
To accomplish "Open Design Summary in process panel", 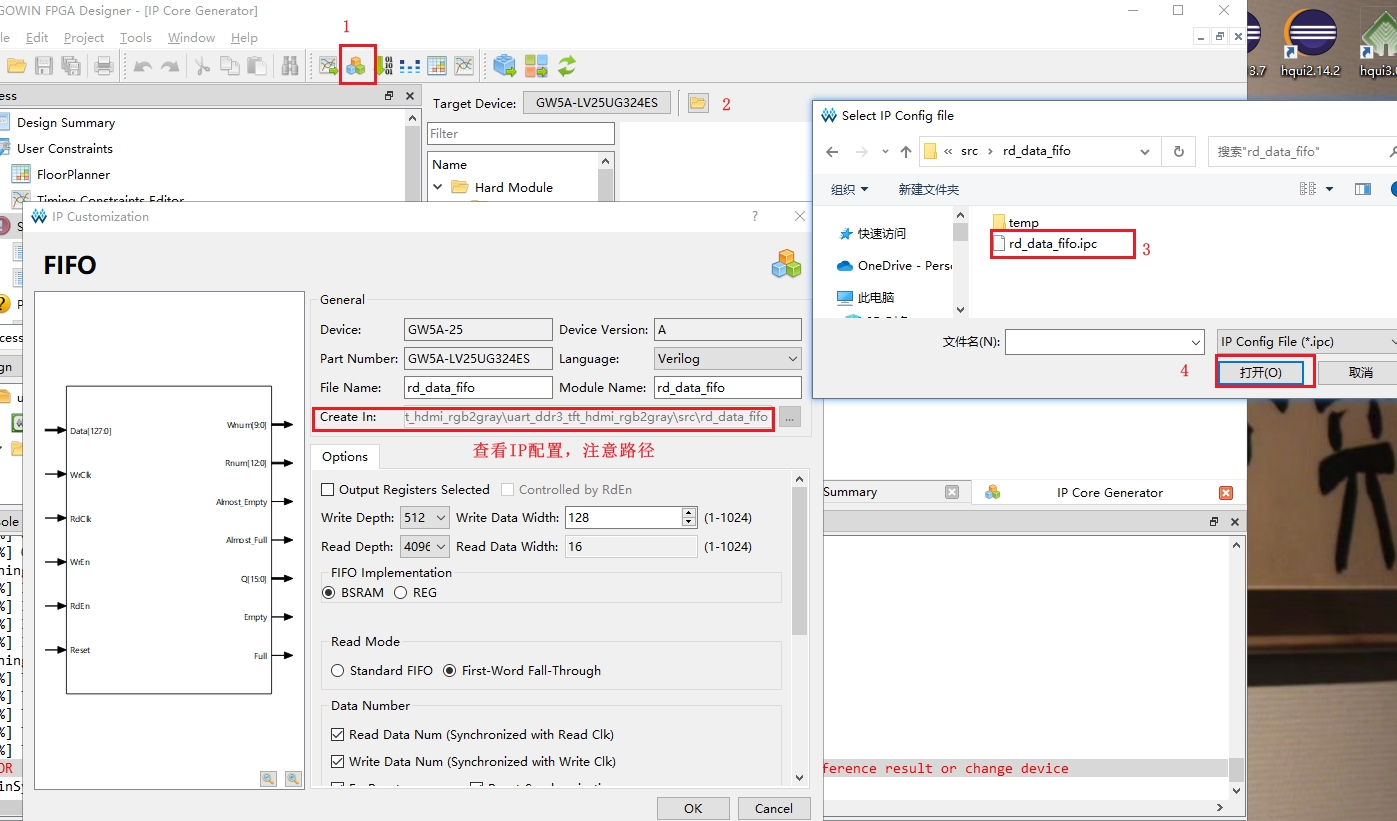I will click(66, 122).
